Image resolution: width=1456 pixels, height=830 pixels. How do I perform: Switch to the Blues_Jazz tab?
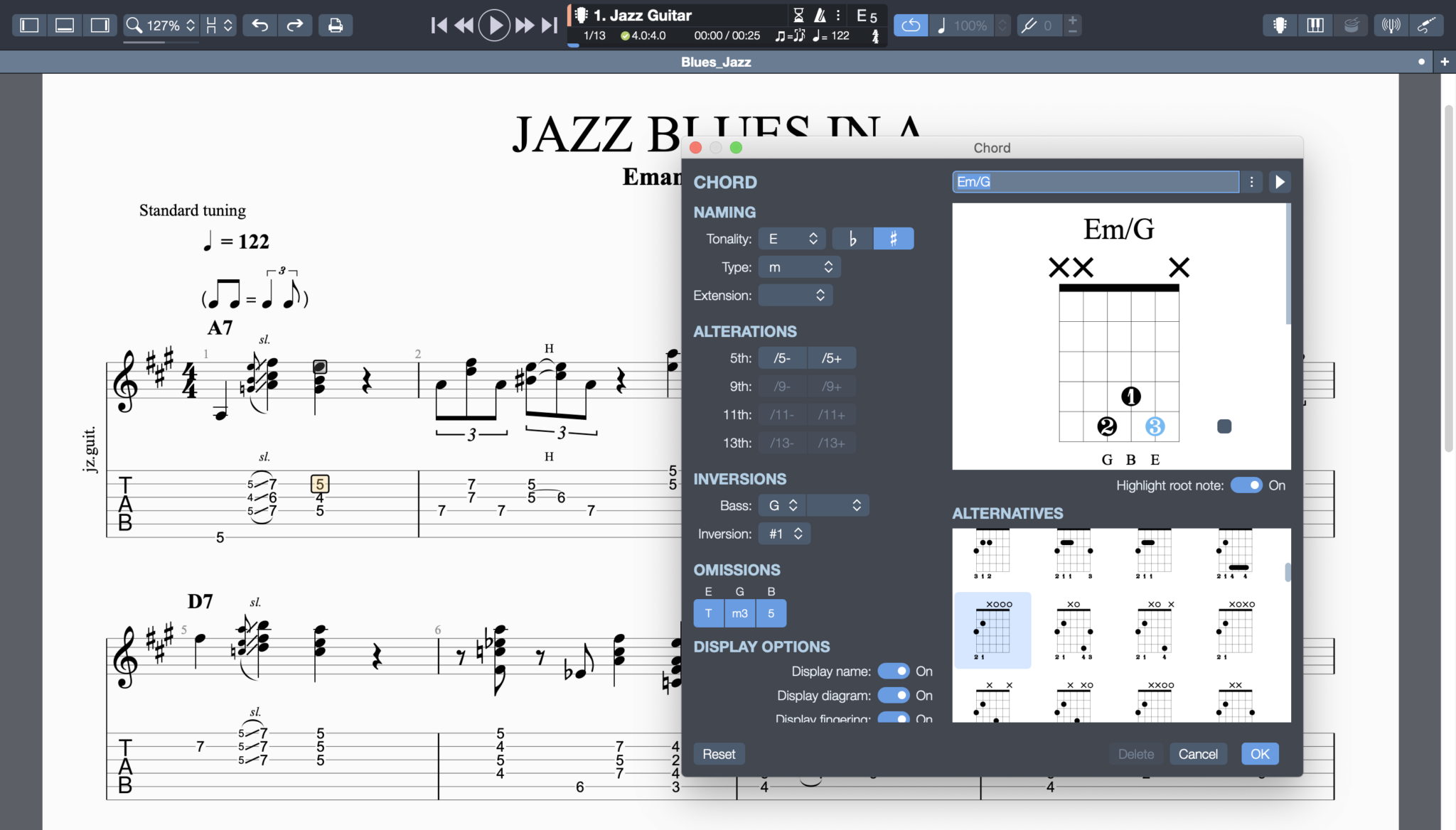(715, 62)
